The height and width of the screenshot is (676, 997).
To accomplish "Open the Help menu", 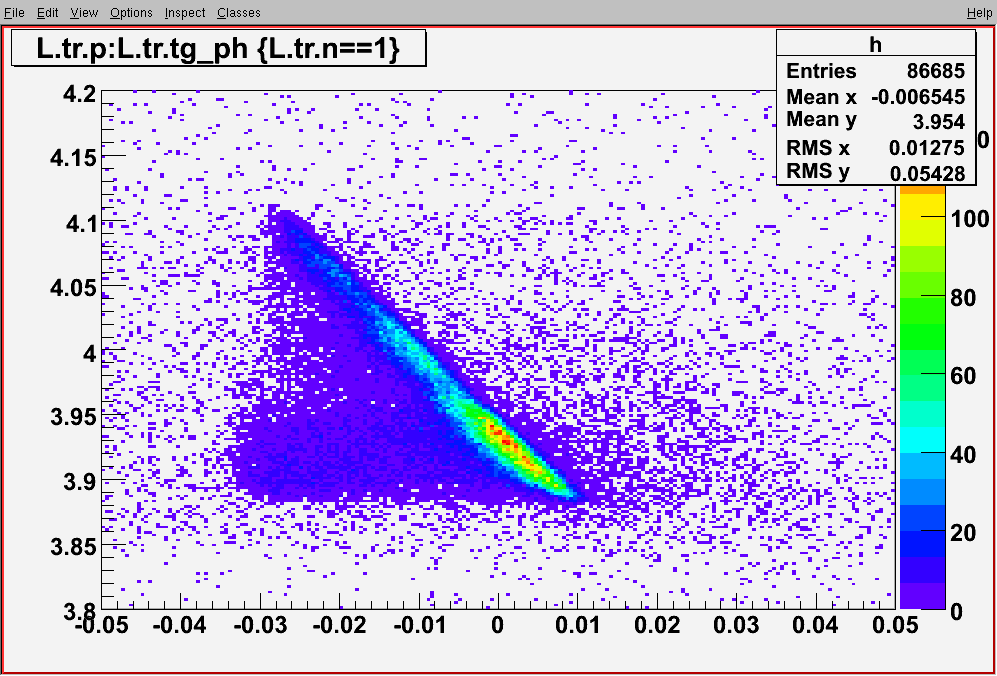I will 979,13.
